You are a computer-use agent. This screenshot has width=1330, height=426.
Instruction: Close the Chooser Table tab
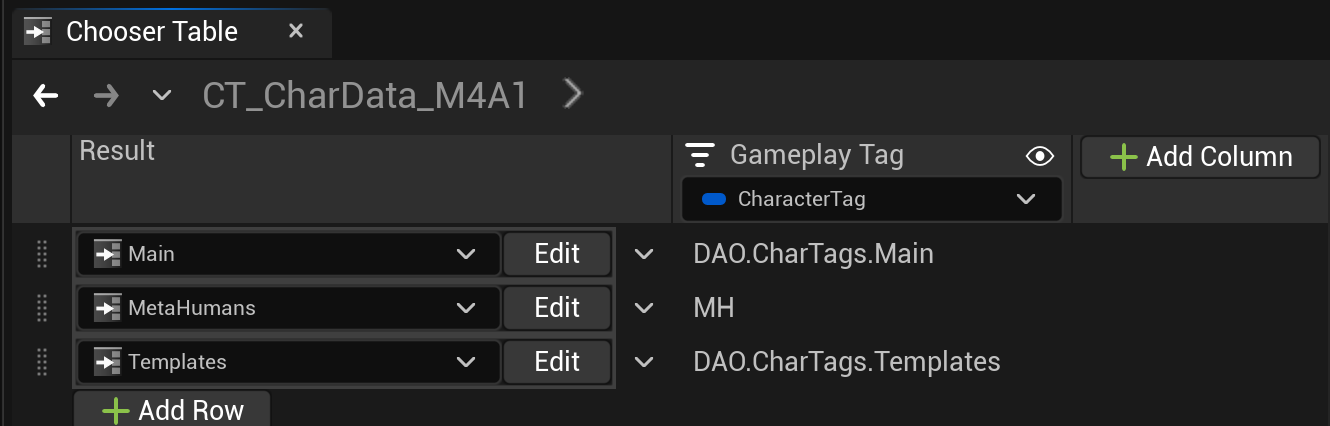click(296, 31)
